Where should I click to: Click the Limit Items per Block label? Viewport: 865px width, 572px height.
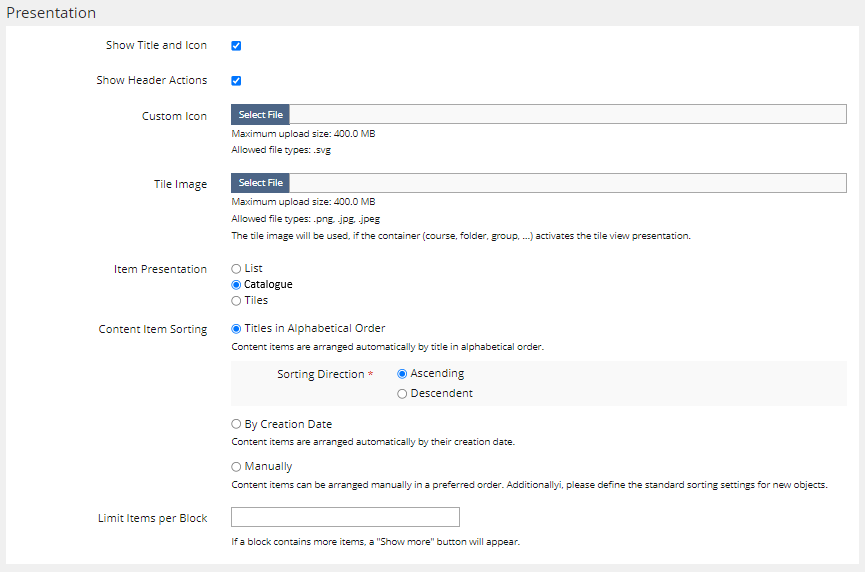pyautogui.click(x=152, y=518)
